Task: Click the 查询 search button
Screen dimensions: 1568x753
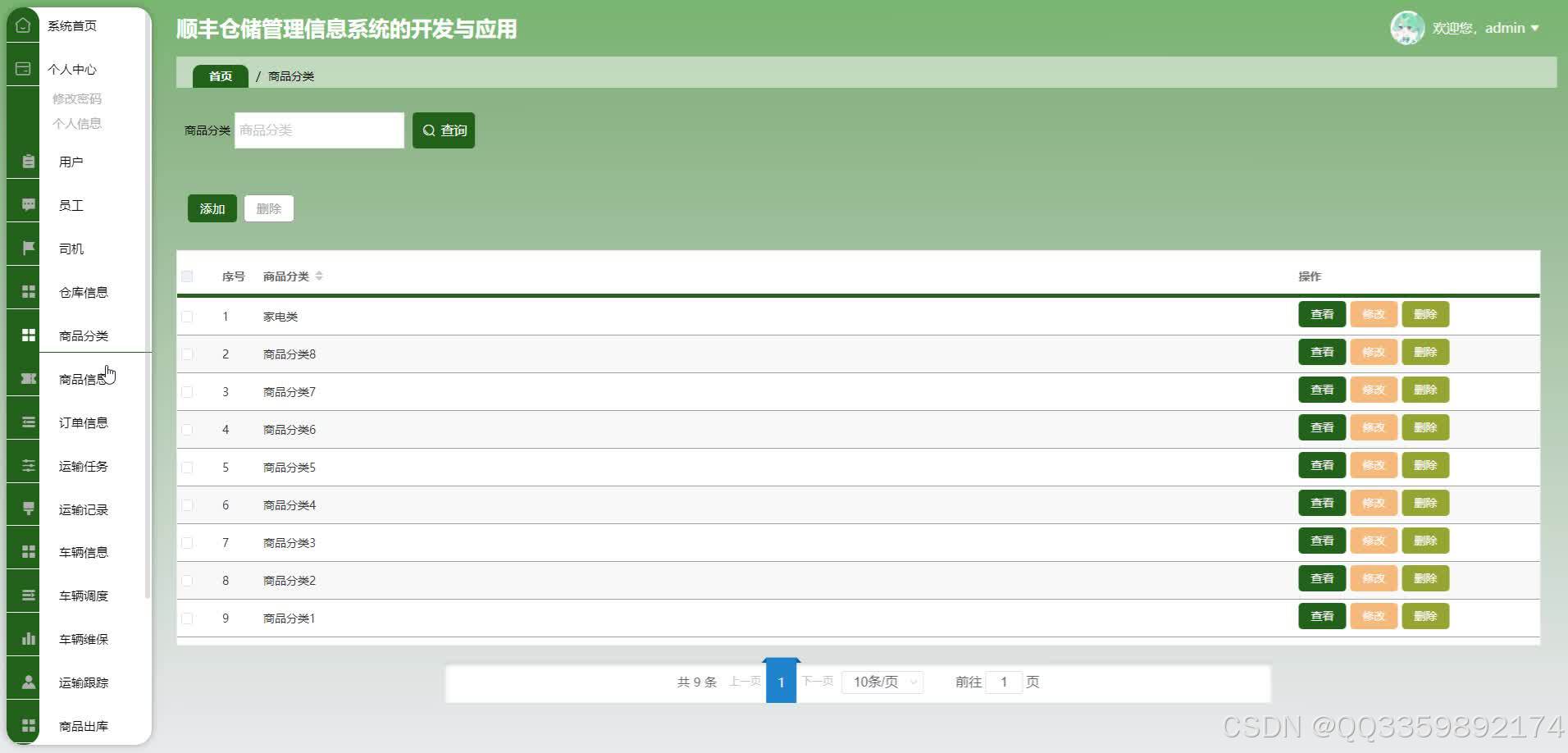Action: (x=444, y=130)
